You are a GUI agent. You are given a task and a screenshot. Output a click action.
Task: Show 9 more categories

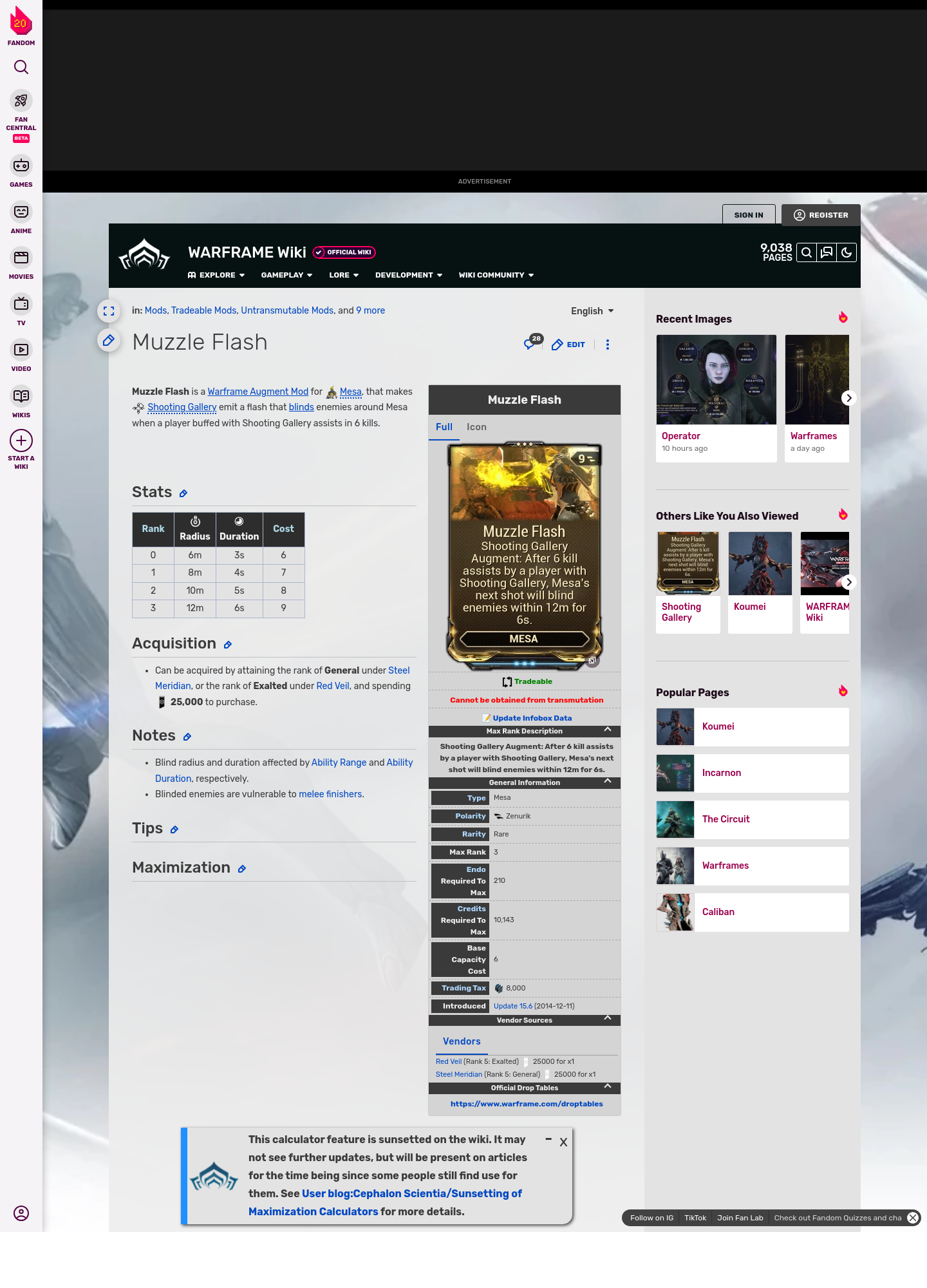(x=370, y=310)
